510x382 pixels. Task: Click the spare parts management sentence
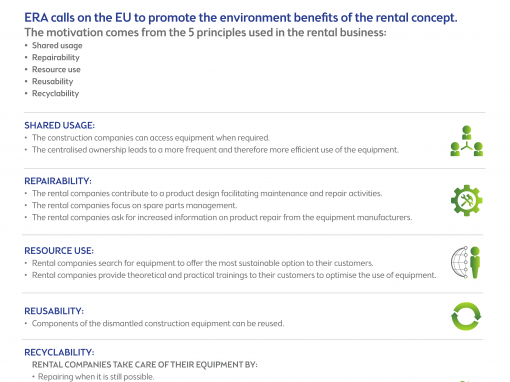134,205
